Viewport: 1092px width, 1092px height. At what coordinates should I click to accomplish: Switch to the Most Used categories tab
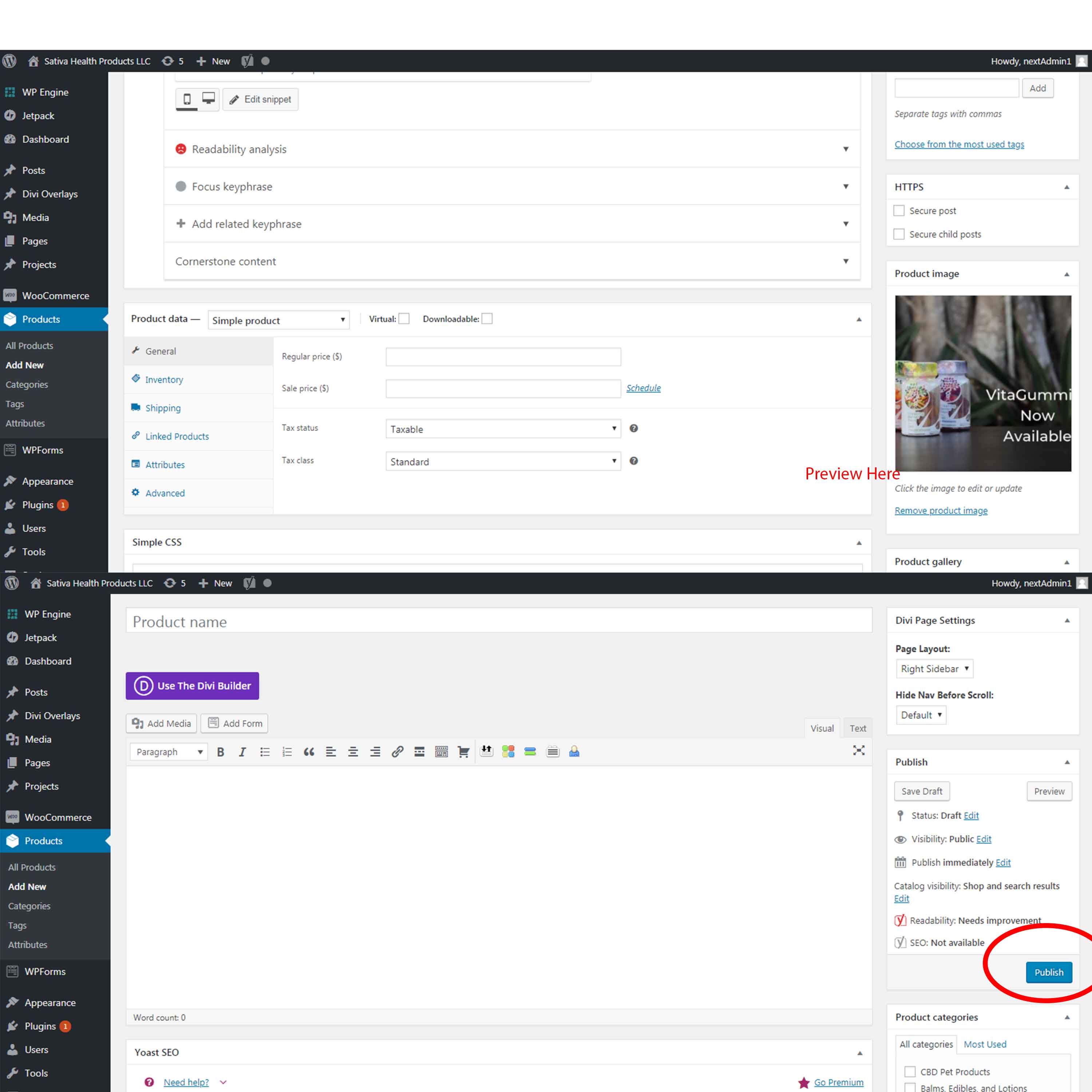985,1044
